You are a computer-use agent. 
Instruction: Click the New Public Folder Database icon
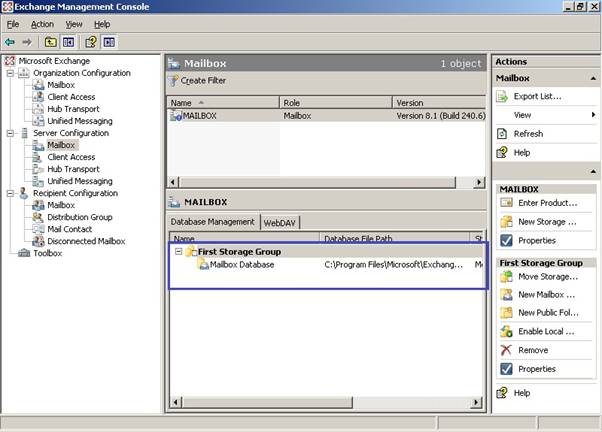[x=506, y=313]
